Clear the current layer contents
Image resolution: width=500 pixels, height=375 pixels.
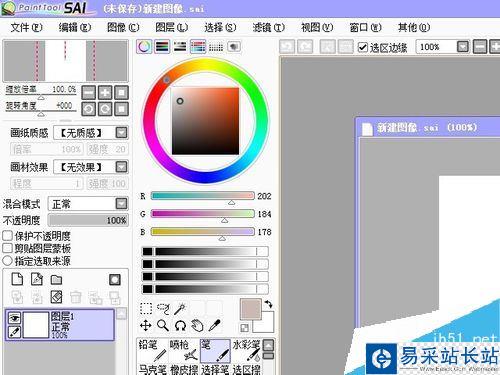tap(56, 297)
